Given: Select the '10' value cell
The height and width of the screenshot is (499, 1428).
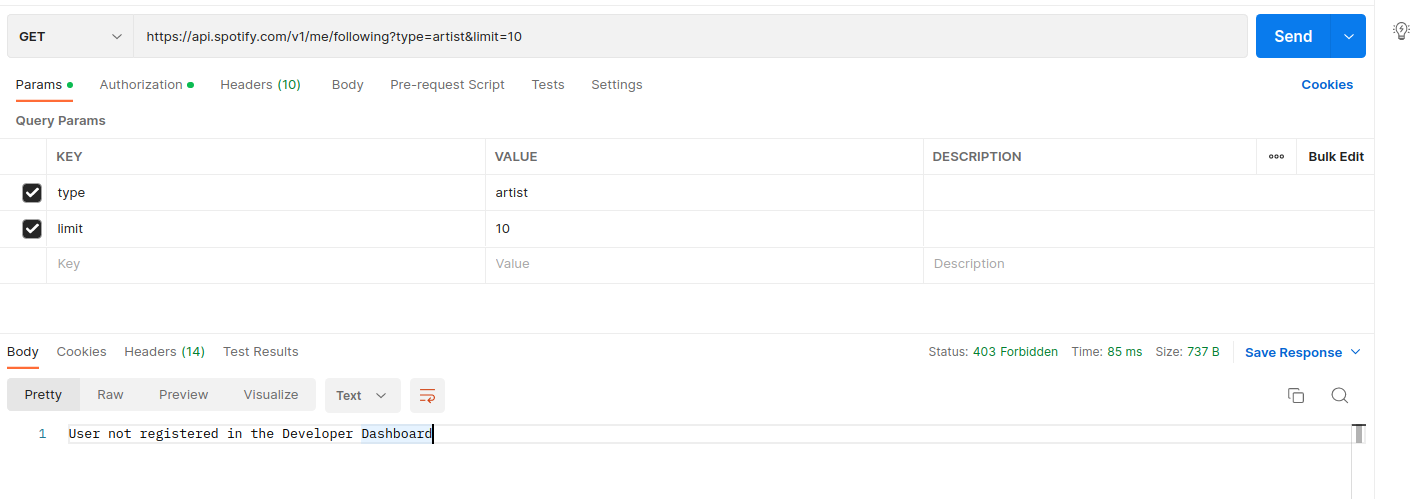Looking at the screenshot, I should (x=704, y=229).
